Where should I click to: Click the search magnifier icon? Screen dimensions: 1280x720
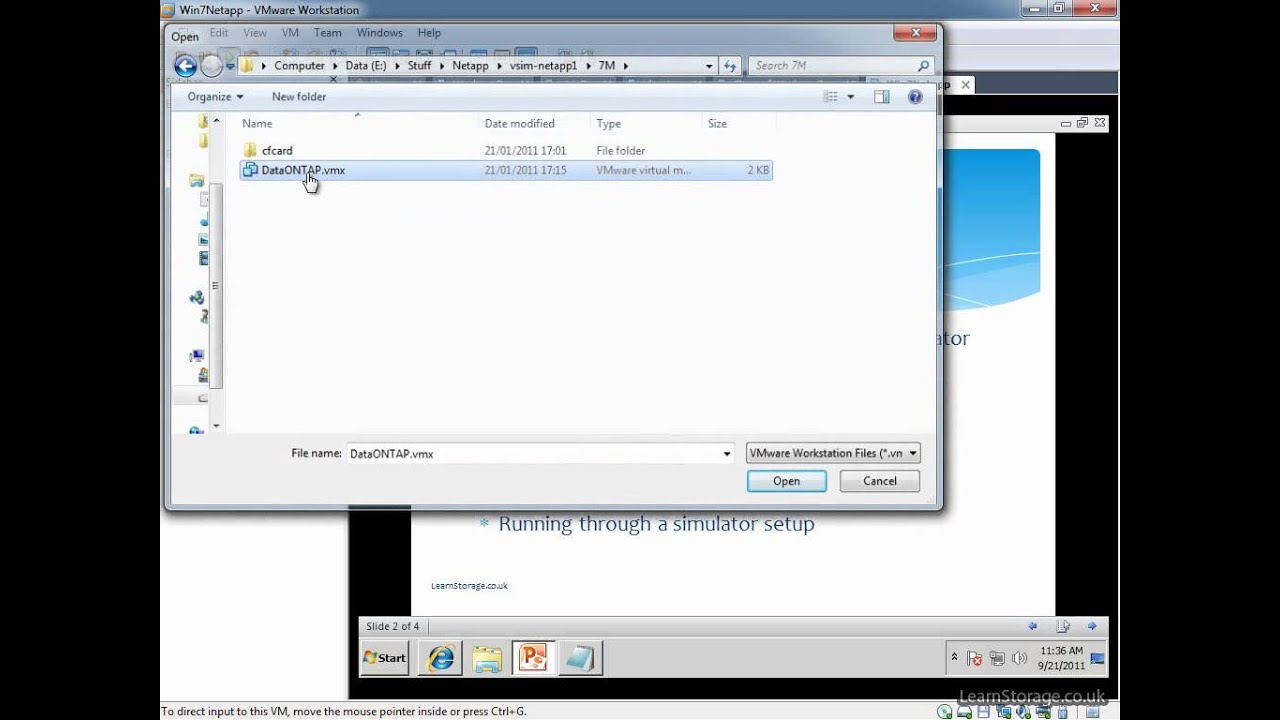pyautogui.click(x=923, y=66)
